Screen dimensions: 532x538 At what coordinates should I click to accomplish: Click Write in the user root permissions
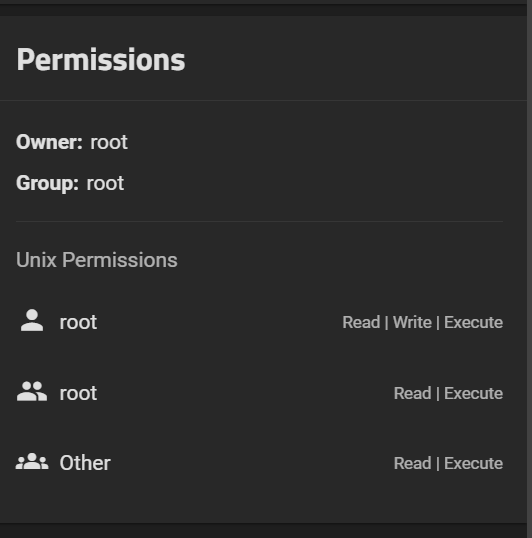coord(412,322)
